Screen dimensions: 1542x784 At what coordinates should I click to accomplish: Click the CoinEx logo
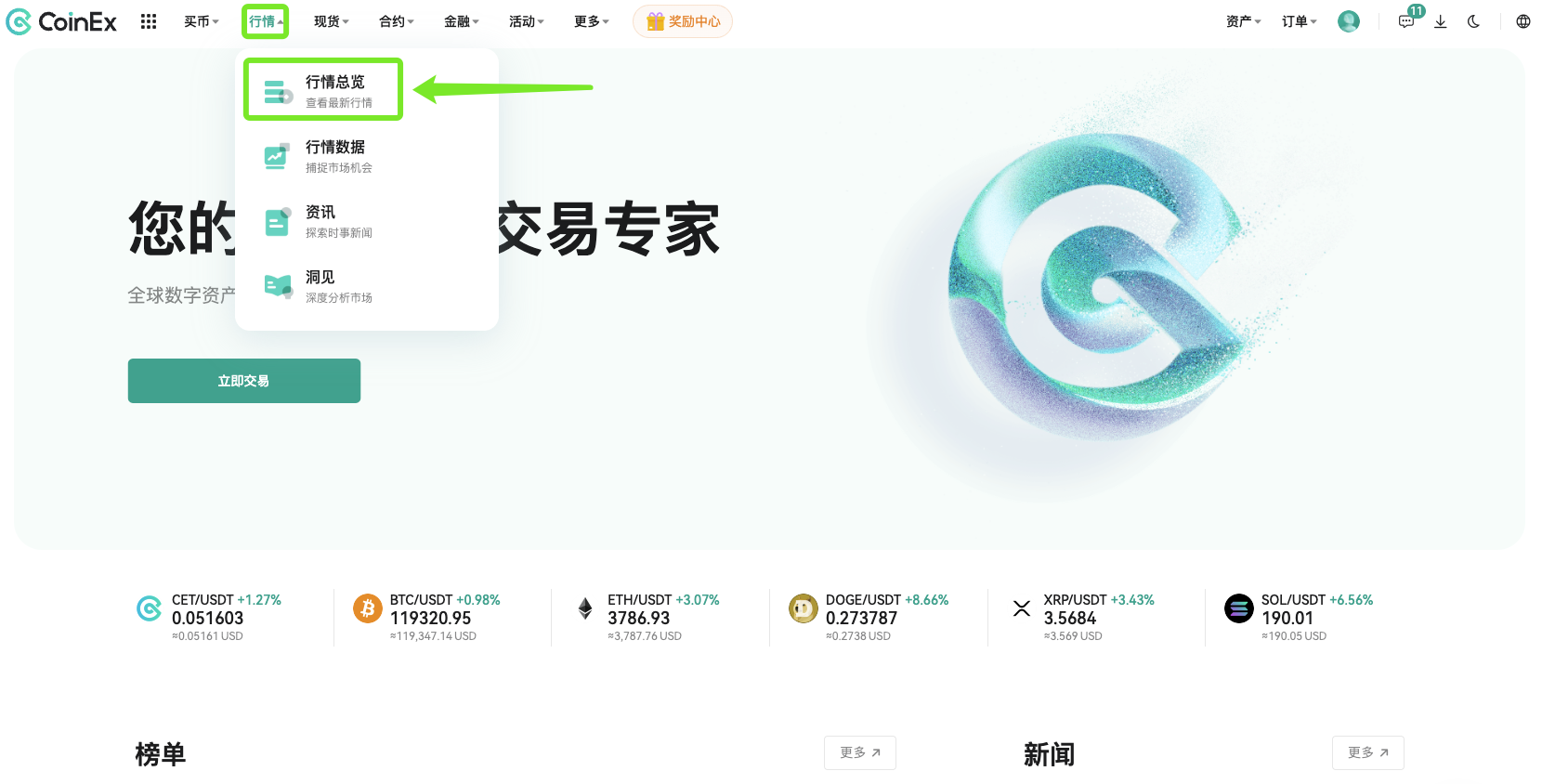[x=61, y=21]
